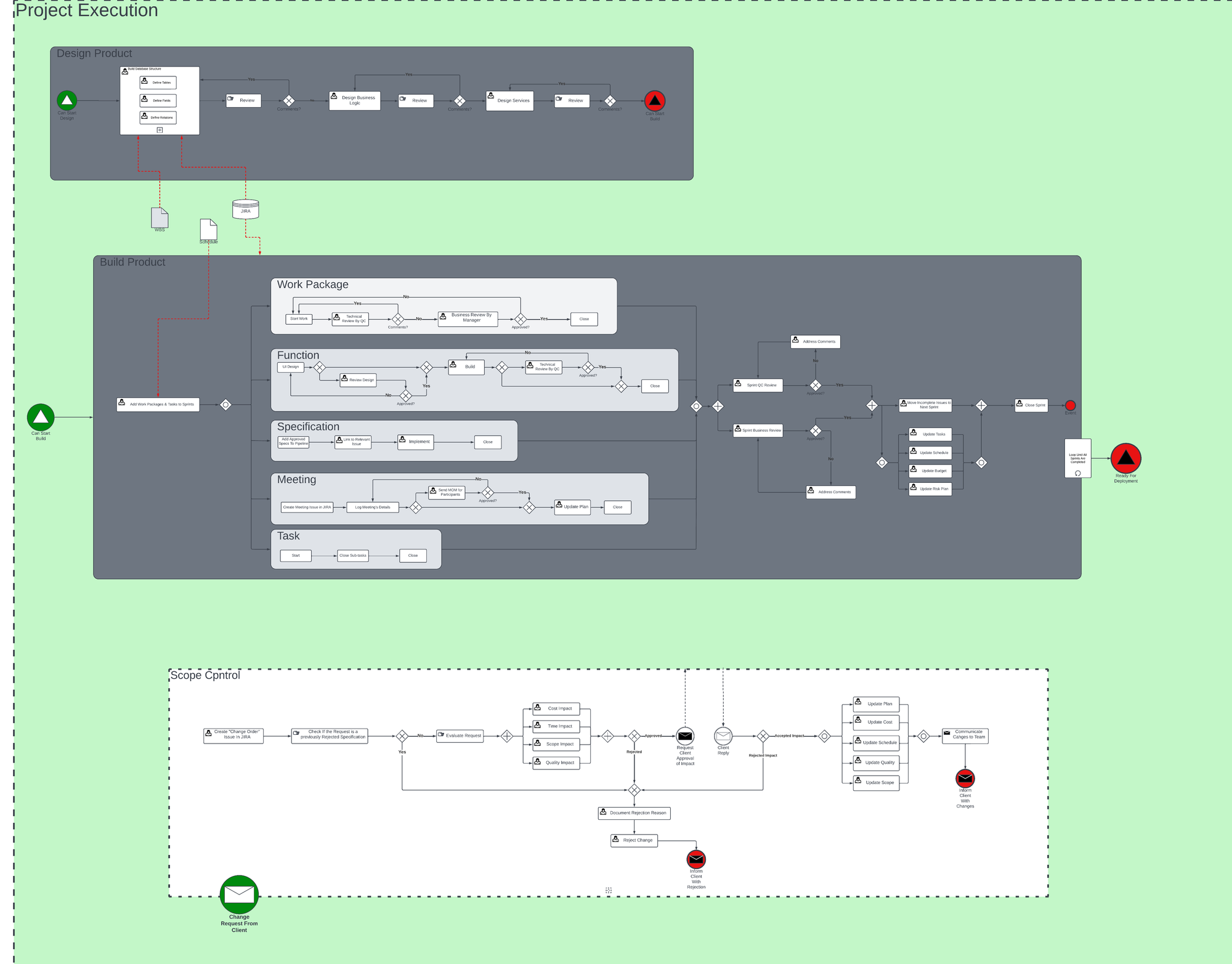Select the Define Tables sub-task
Screen dimensions: 1232x964
point(158,83)
